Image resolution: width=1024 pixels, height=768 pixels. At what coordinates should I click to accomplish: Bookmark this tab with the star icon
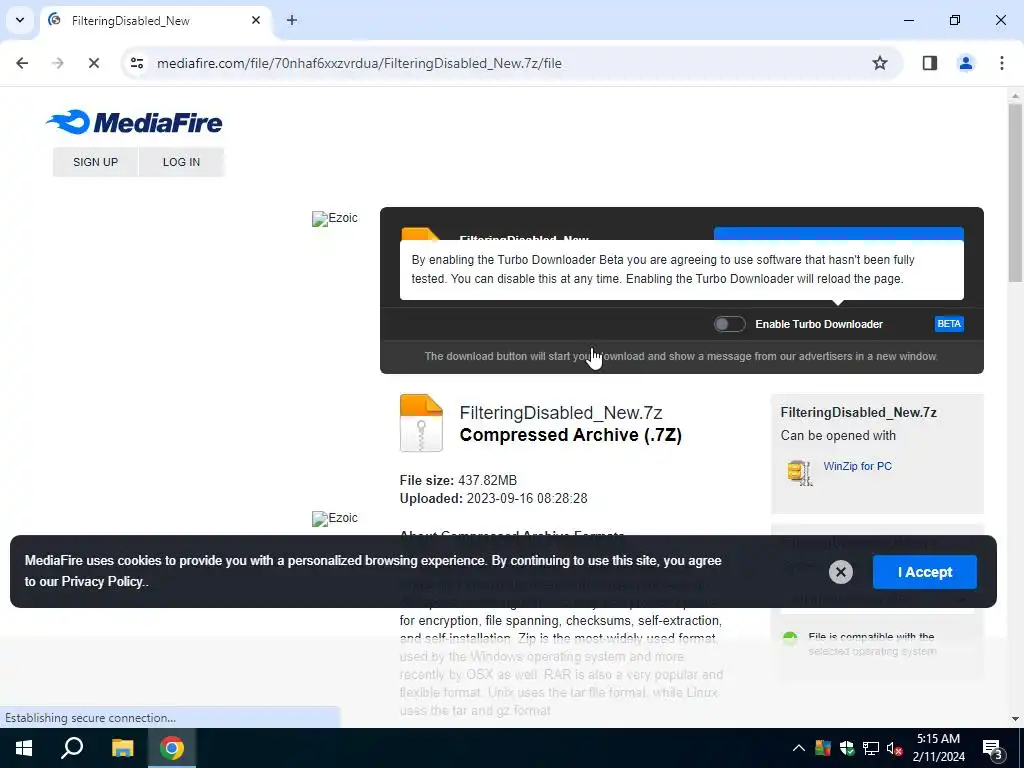(880, 63)
